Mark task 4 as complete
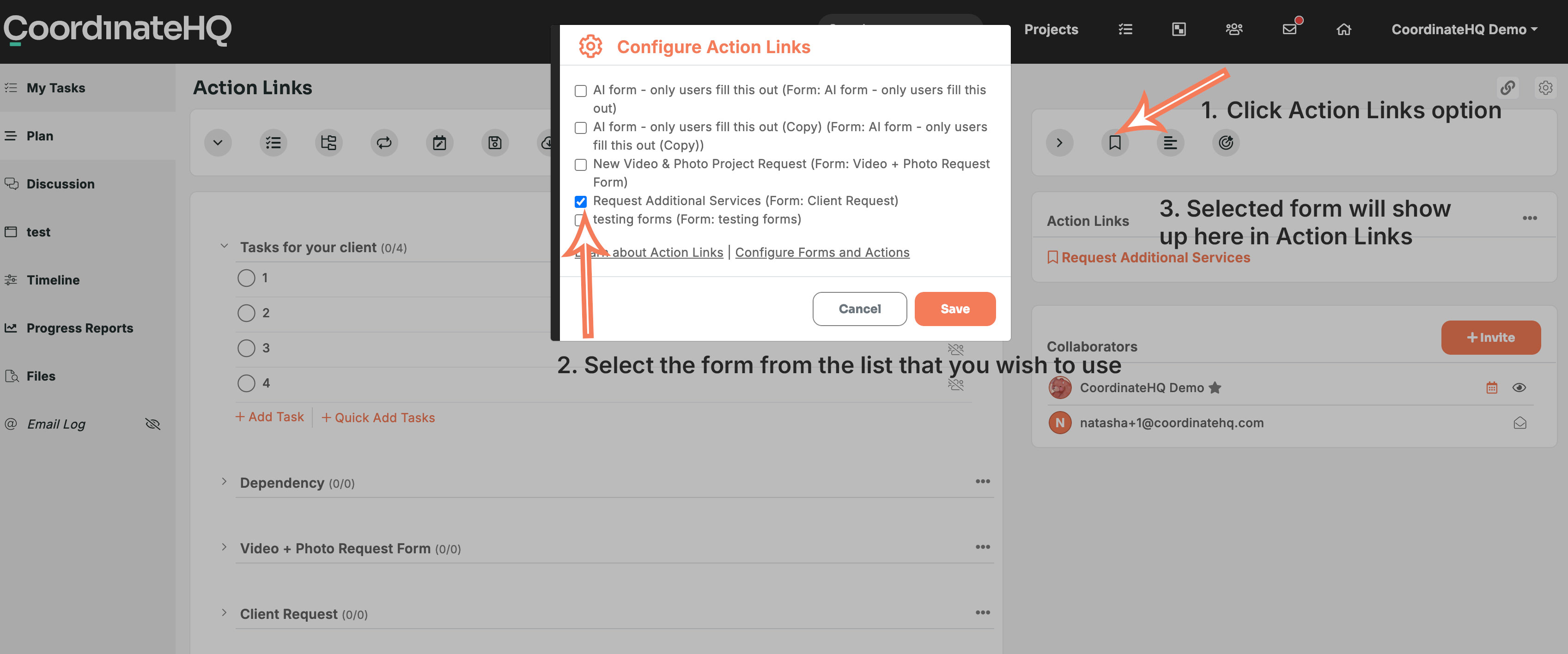The image size is (1568, 654). [x=246, y=383]
